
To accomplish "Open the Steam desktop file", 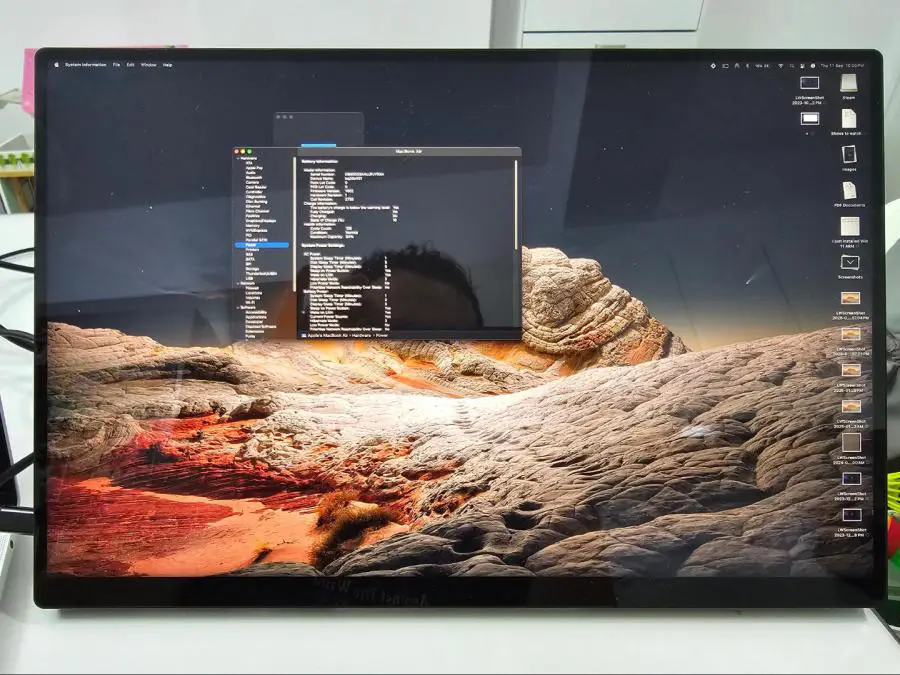I will coord(849,85).
